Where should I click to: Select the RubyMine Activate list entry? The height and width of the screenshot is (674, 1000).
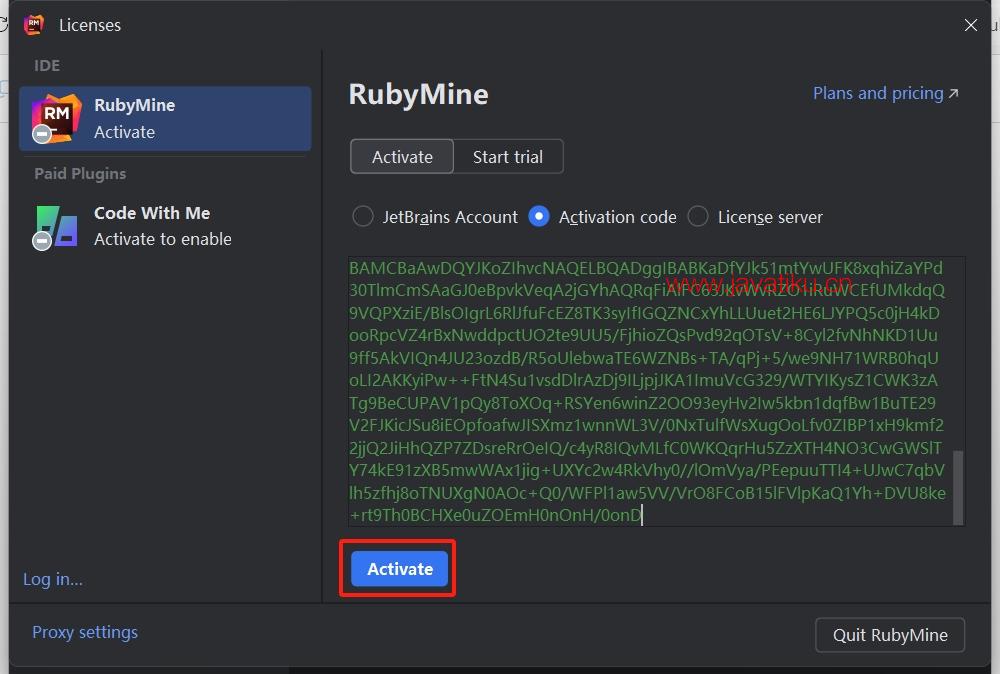pyautogui.click(x=165, y=119)
